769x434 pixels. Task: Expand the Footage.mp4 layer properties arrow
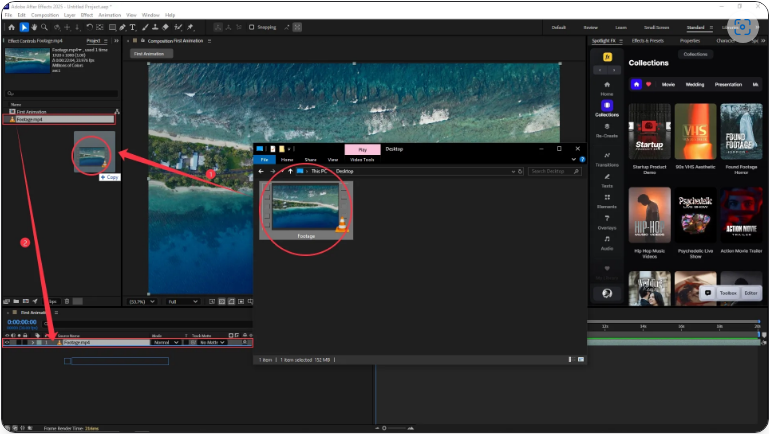coord(33,342)
